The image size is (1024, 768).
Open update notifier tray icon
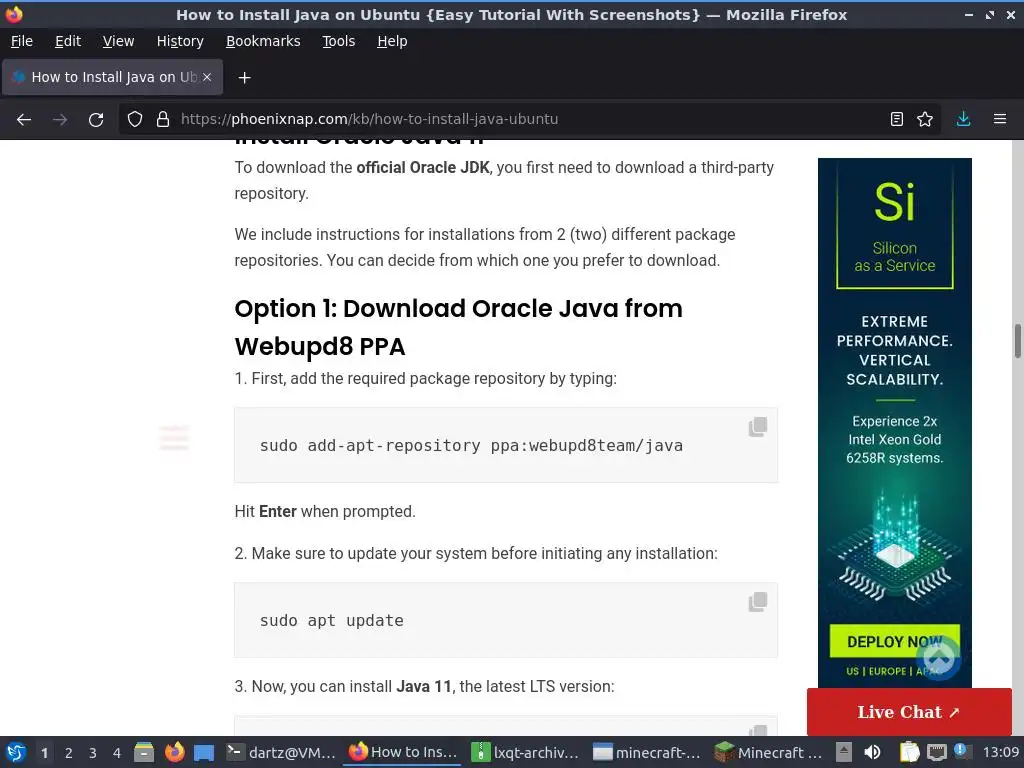pyautogui.click(x=962, y=751)
